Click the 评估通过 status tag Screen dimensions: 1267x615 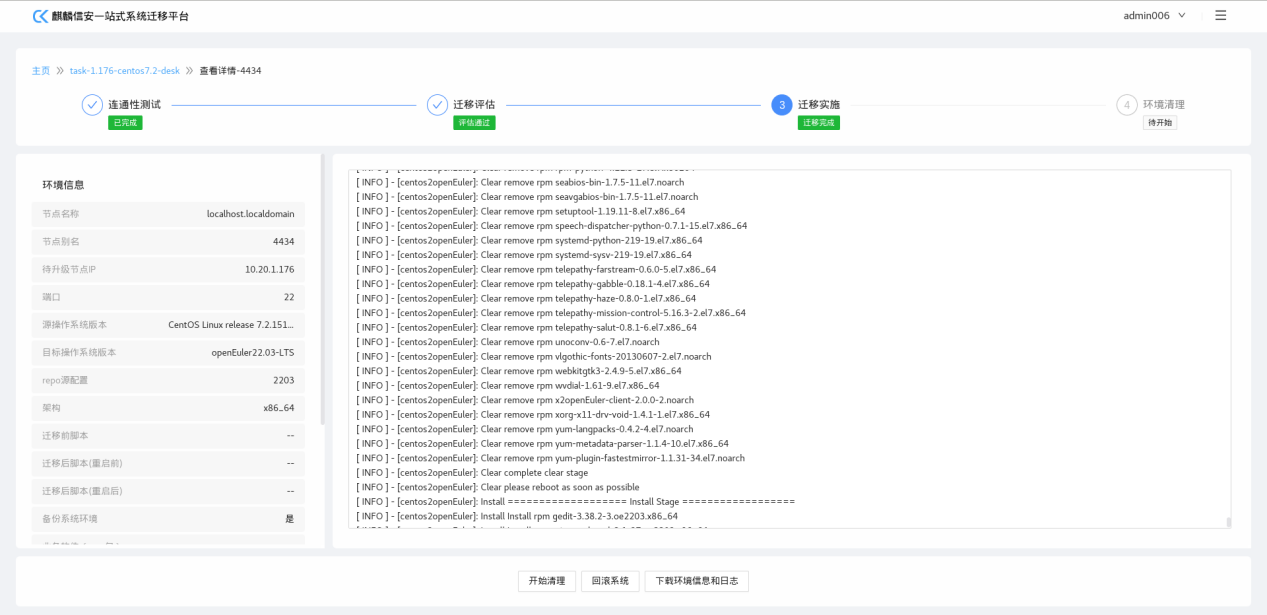[474, 123]
